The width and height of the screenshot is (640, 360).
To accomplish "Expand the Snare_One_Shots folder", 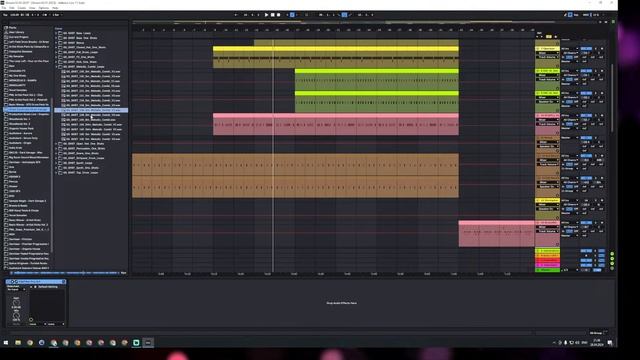I will coord(56,153).
